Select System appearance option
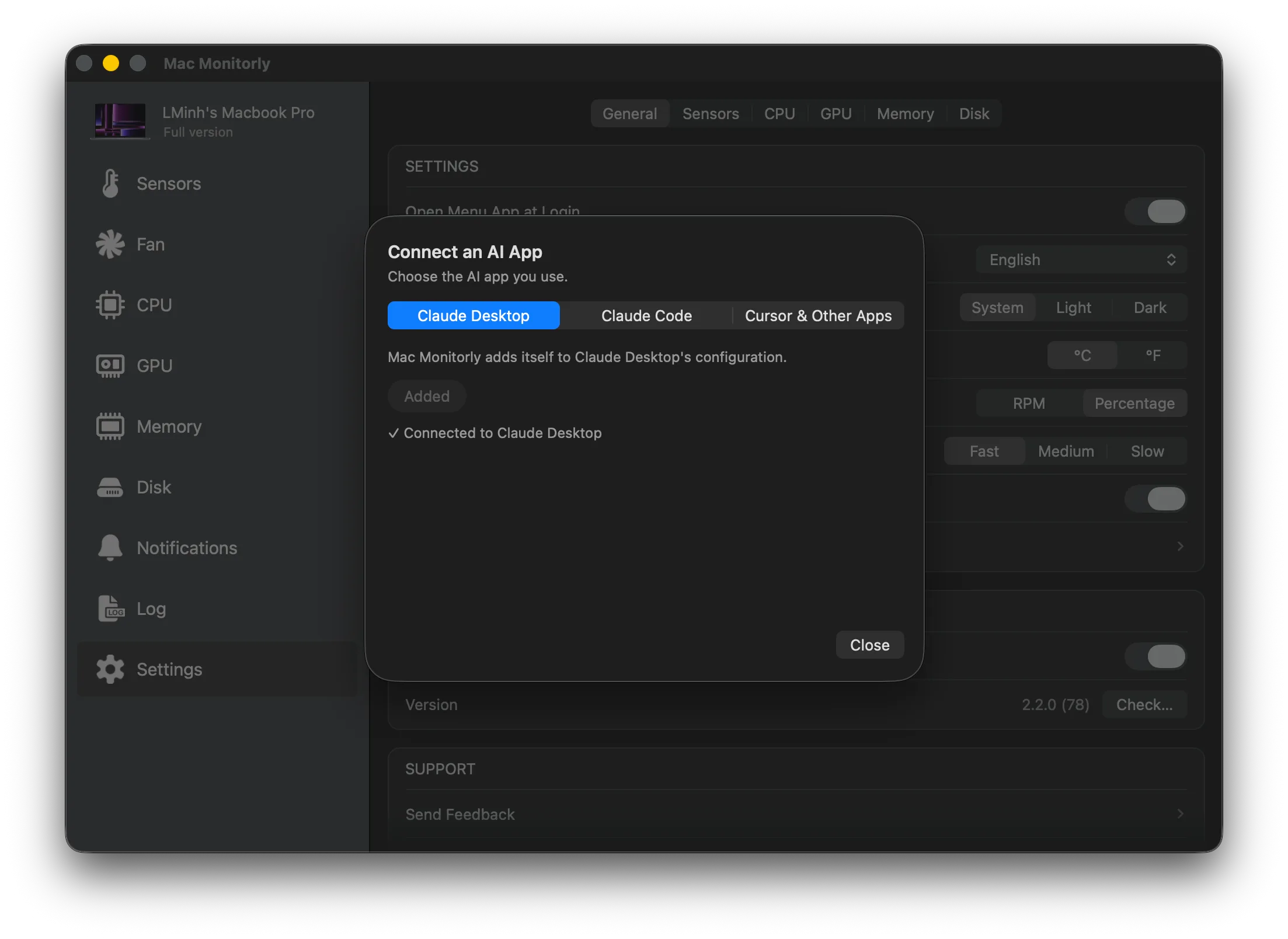Viewport: 1288px width, 939px height. click(x=997, y=307)
